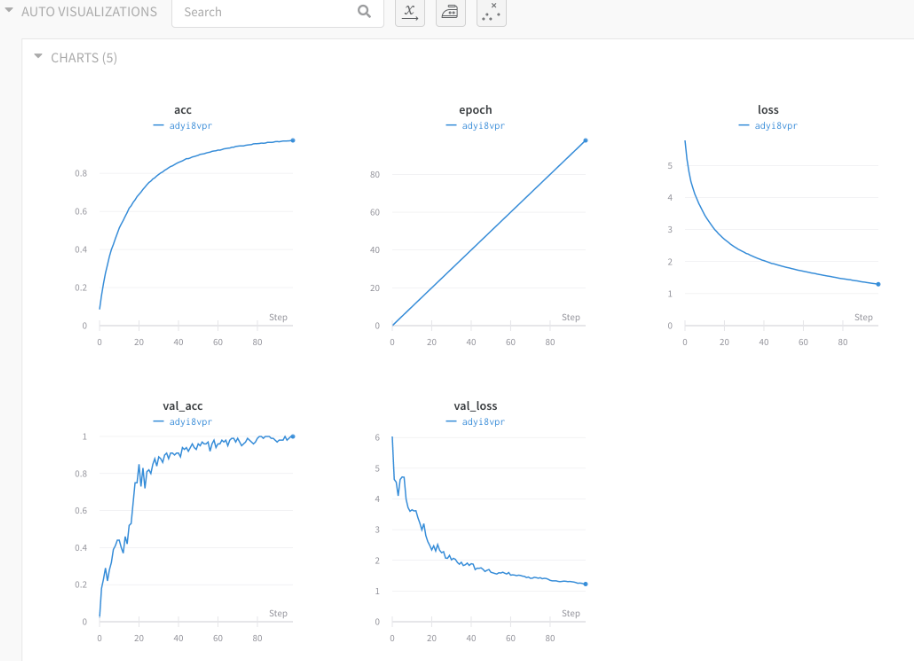Click the scatter dots outlier icon
This screenshot has height=661, width=914.
[x=491, y=12]
